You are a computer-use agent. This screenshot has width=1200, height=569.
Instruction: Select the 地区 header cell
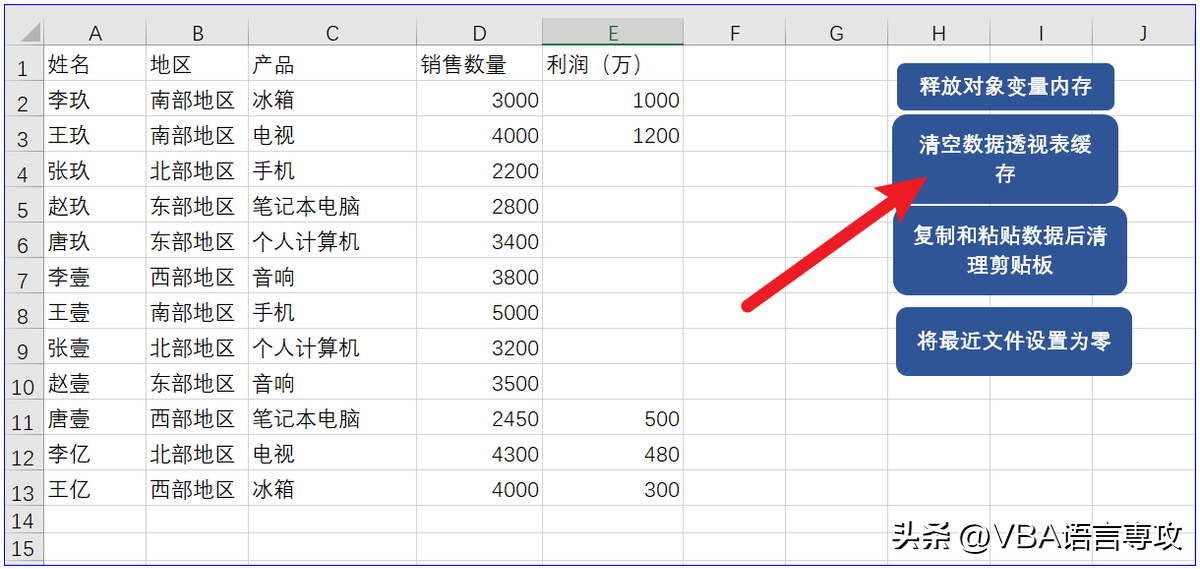(x=197, y=65)
